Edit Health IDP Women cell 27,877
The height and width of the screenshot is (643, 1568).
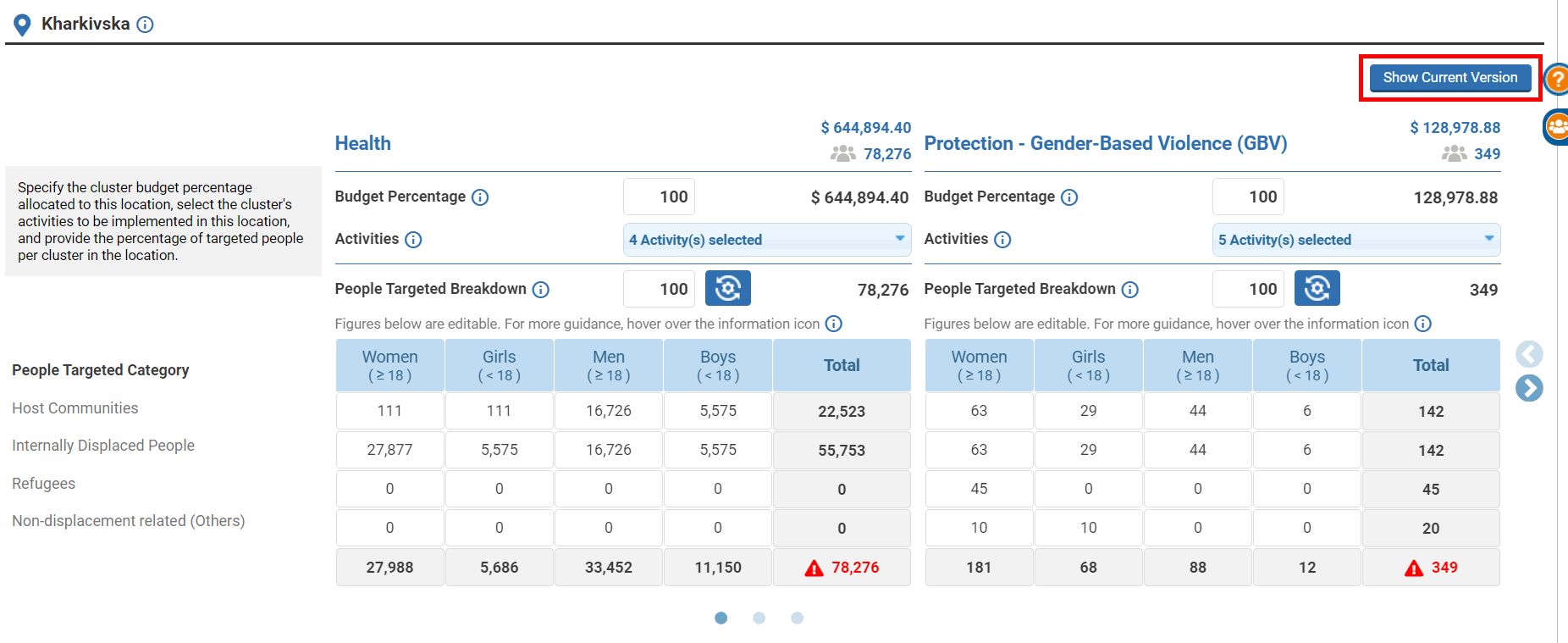(x=390, y=450)
